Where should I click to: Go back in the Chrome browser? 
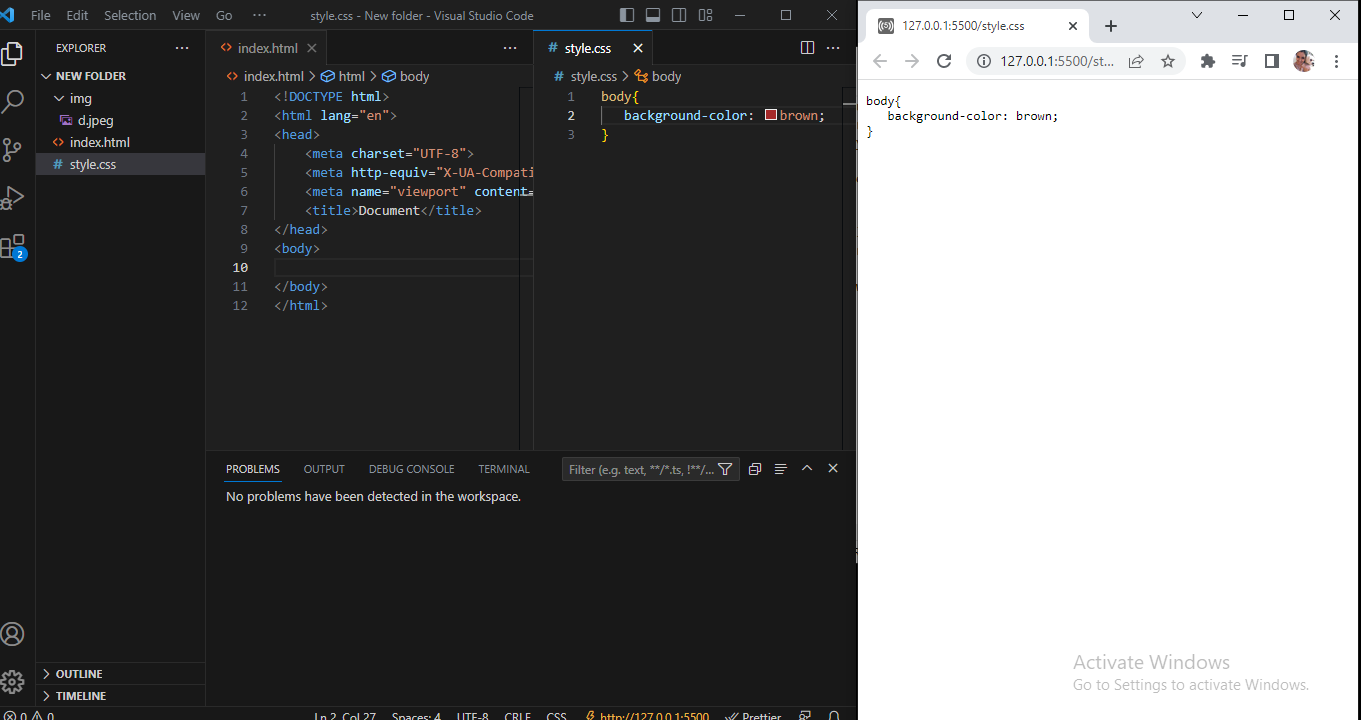point(880,61)
